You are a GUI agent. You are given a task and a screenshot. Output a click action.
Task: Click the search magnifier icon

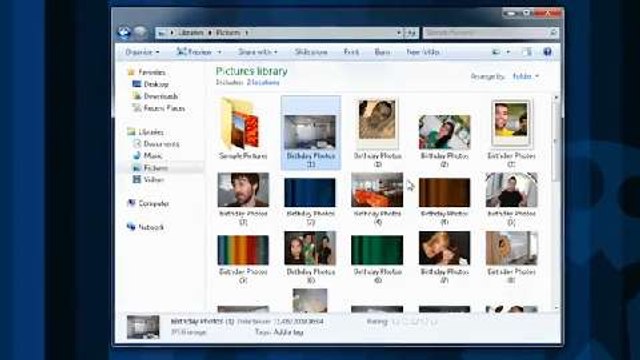click(x=553, y=33)
